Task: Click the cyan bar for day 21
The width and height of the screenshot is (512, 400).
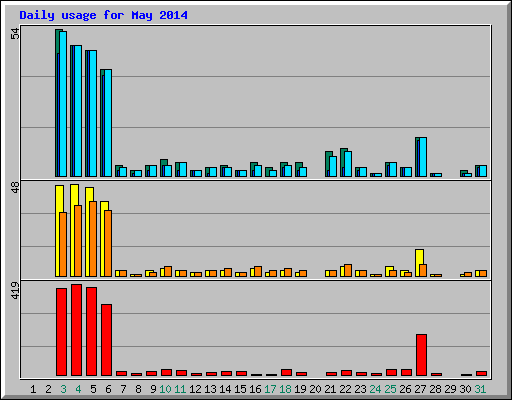Action: click(333, 167)
